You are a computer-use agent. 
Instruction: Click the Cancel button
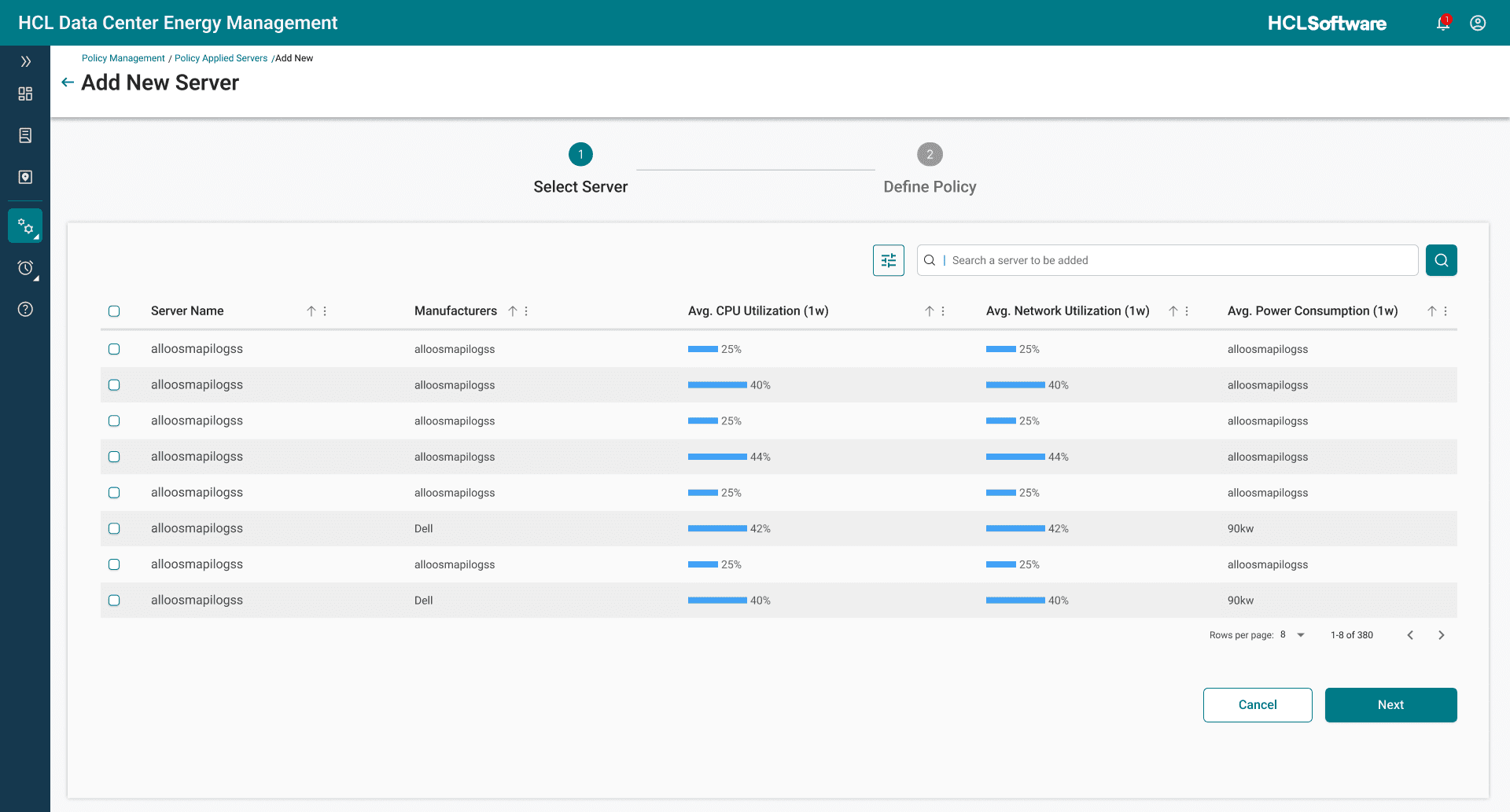(x=1258, y=705)
